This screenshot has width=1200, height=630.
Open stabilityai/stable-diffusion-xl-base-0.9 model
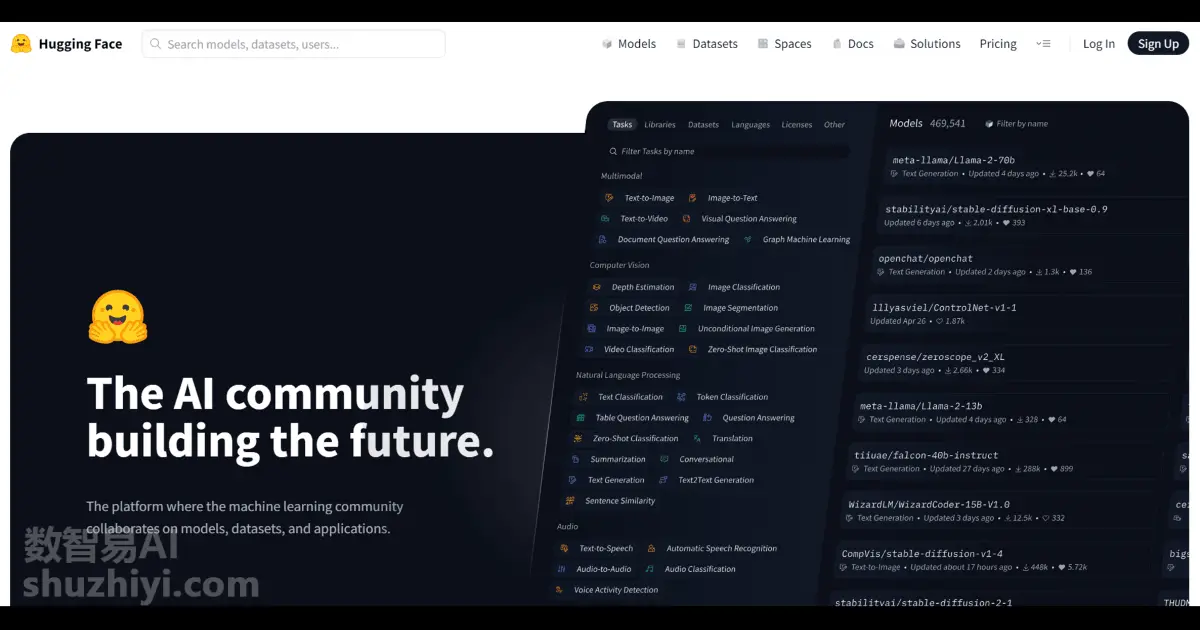click(996, 209)
